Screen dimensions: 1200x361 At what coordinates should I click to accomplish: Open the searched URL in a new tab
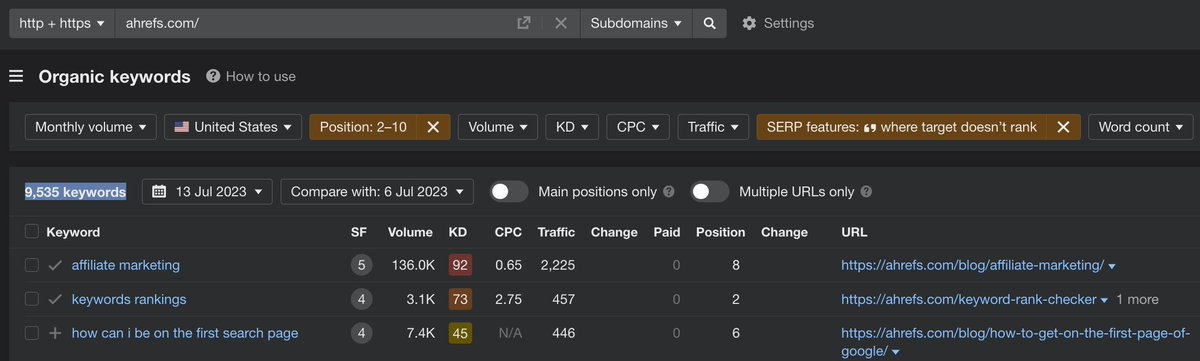(x=523, y=23)
